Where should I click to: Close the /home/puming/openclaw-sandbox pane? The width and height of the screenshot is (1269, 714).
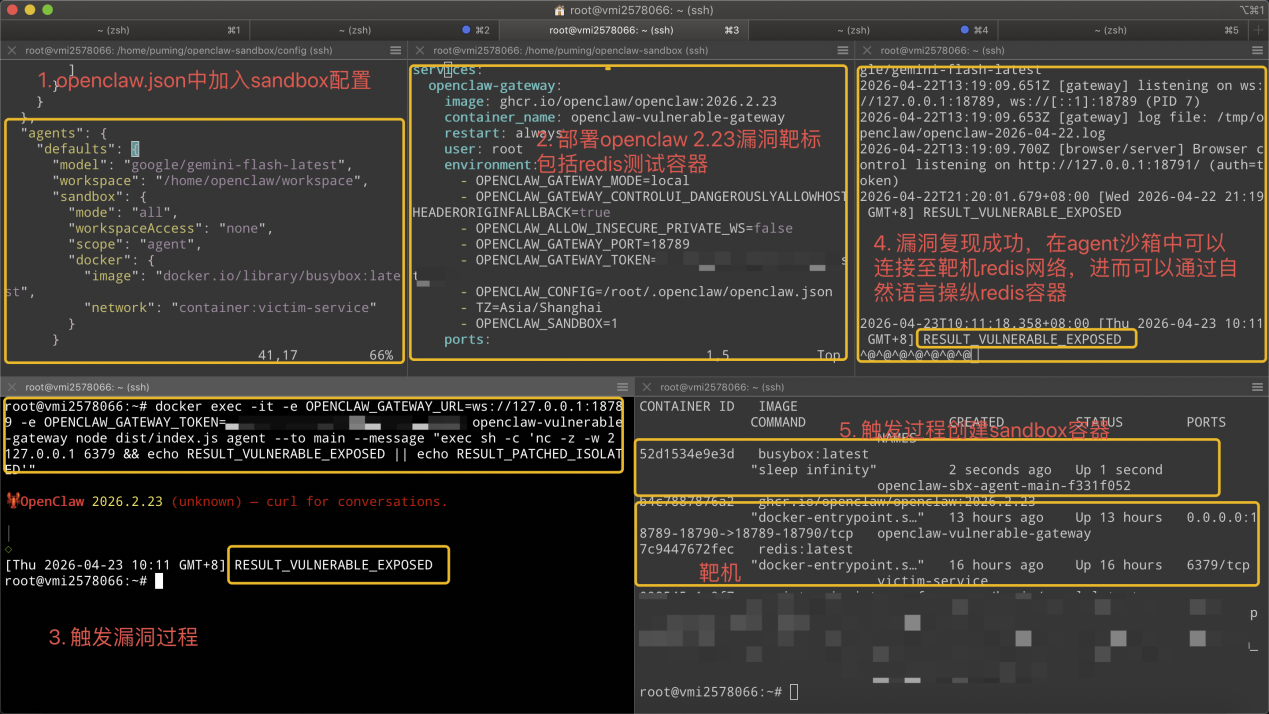[420, 50]
